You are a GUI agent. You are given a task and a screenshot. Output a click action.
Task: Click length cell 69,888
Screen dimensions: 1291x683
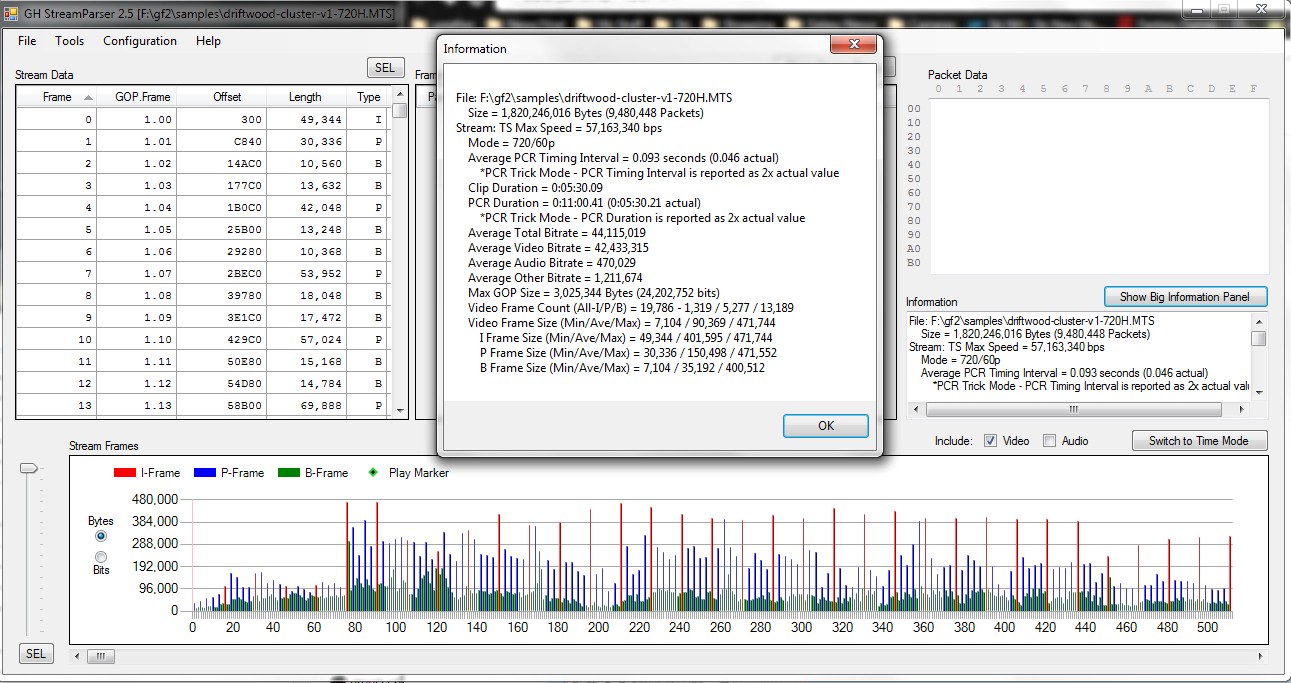click(x=306, y=406)
